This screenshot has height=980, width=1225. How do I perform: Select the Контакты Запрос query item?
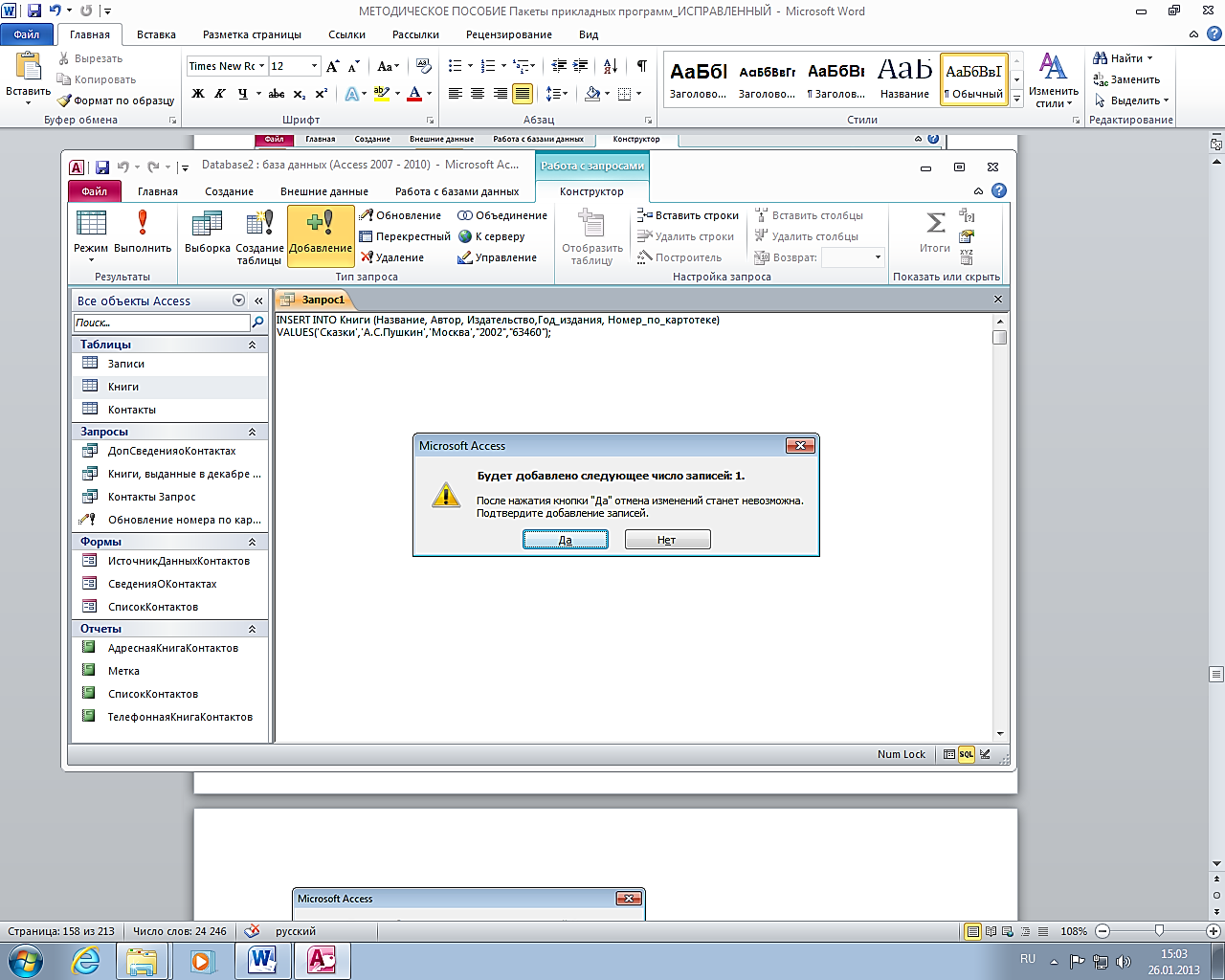[x=169, y=497]
